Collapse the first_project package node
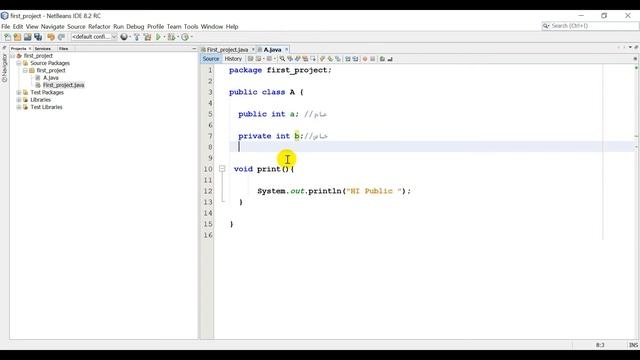Screen dimensions: 640x360 click(x=25, y=71)
